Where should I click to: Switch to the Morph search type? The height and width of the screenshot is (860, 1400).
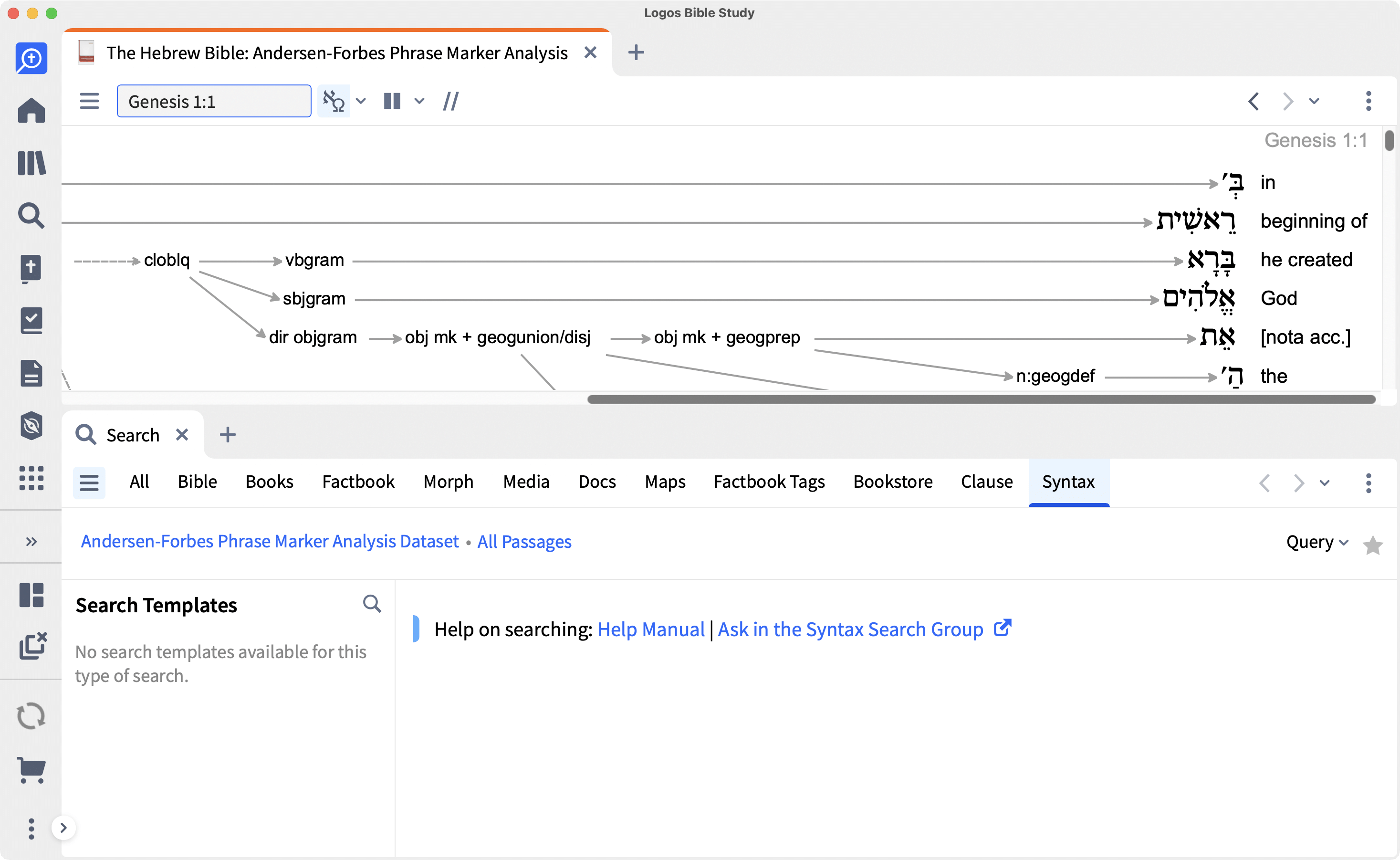(448, 482)
